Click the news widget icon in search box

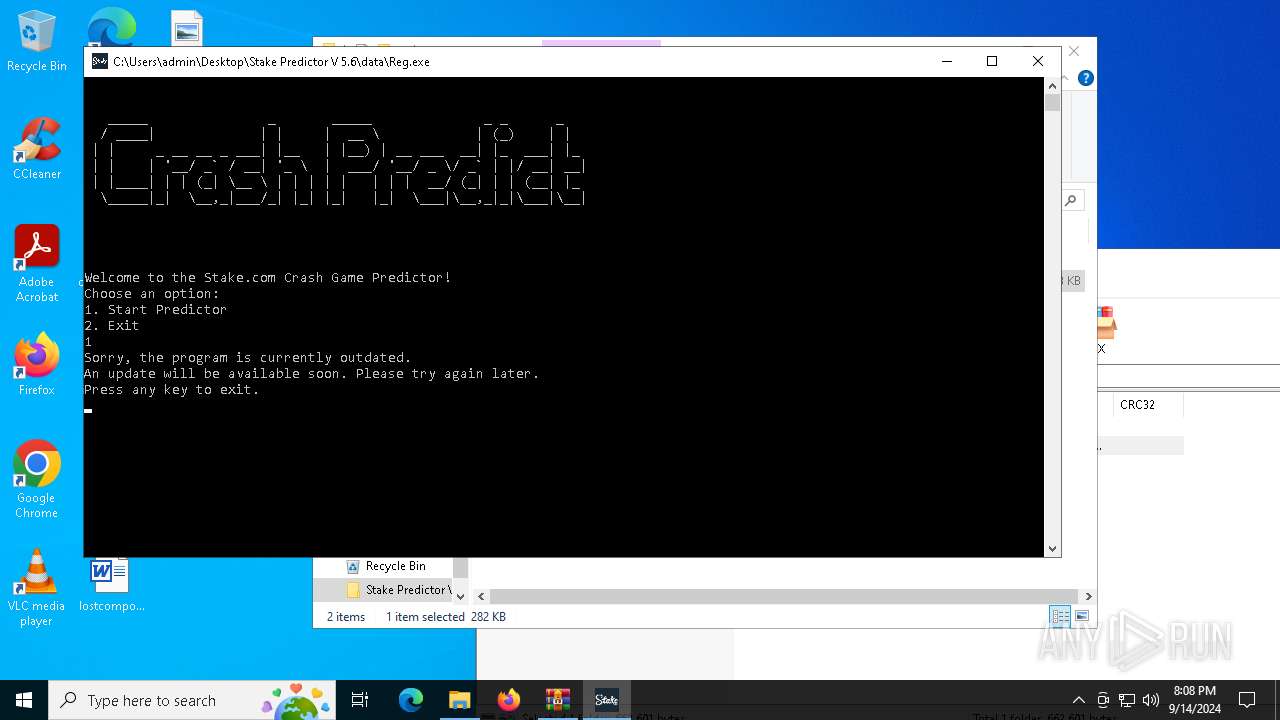coord(296,700)
